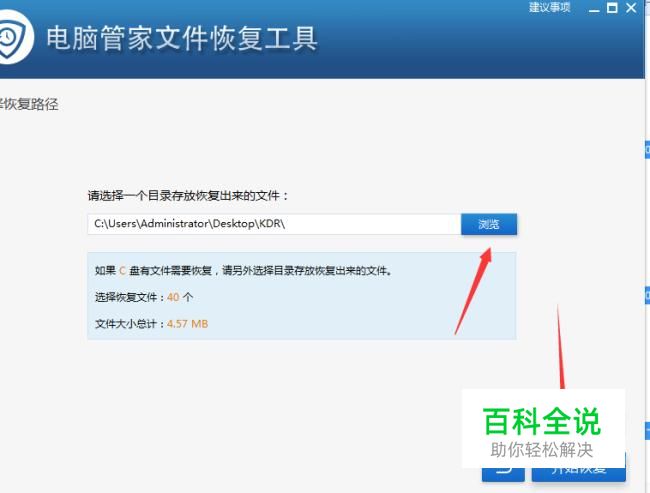650x493 pixels.
Task: Click the recovery path input field
Action: (274, 224)
